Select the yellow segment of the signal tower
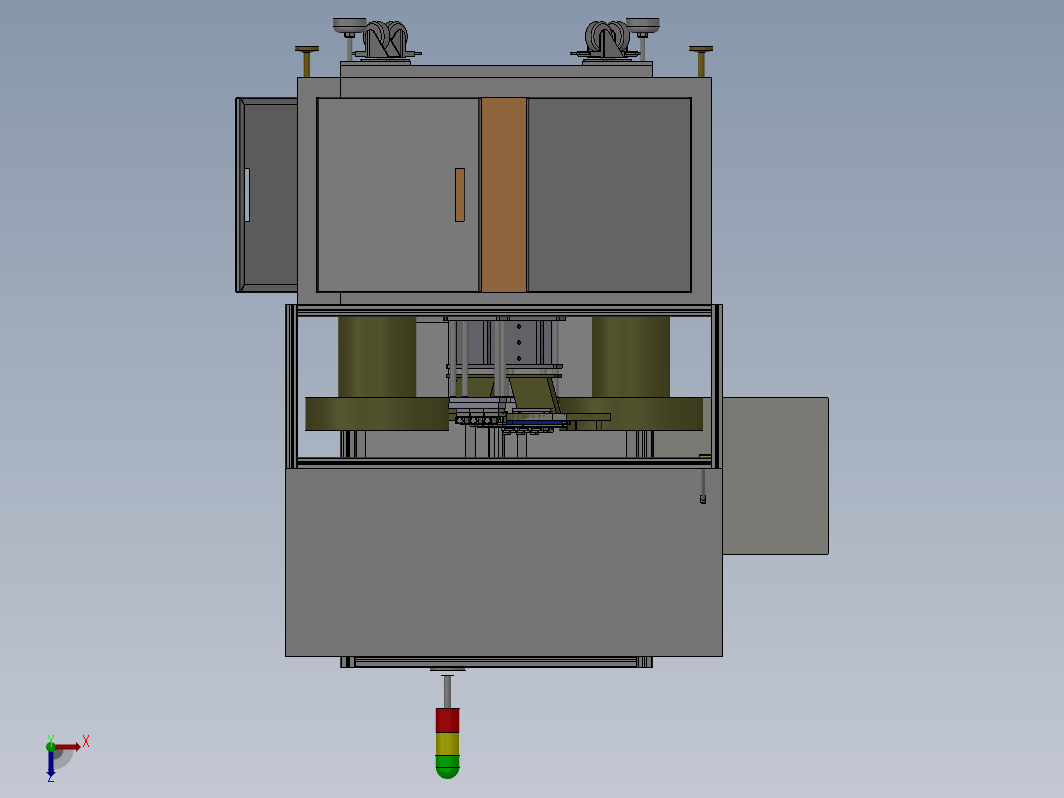This screenshot has height=798, width=1064. click(447, 744)
